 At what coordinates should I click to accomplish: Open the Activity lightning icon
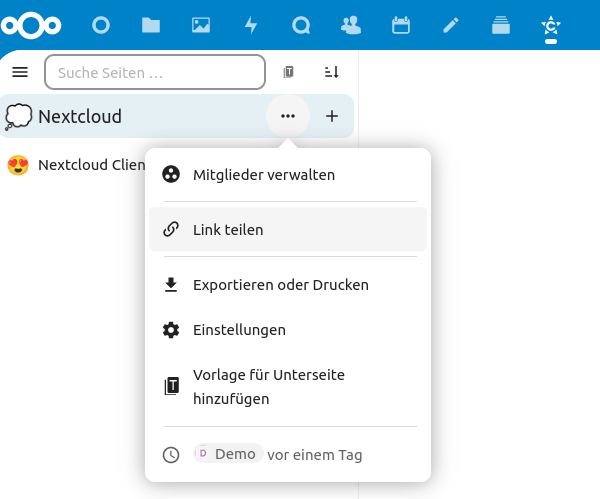click(251, 26)
